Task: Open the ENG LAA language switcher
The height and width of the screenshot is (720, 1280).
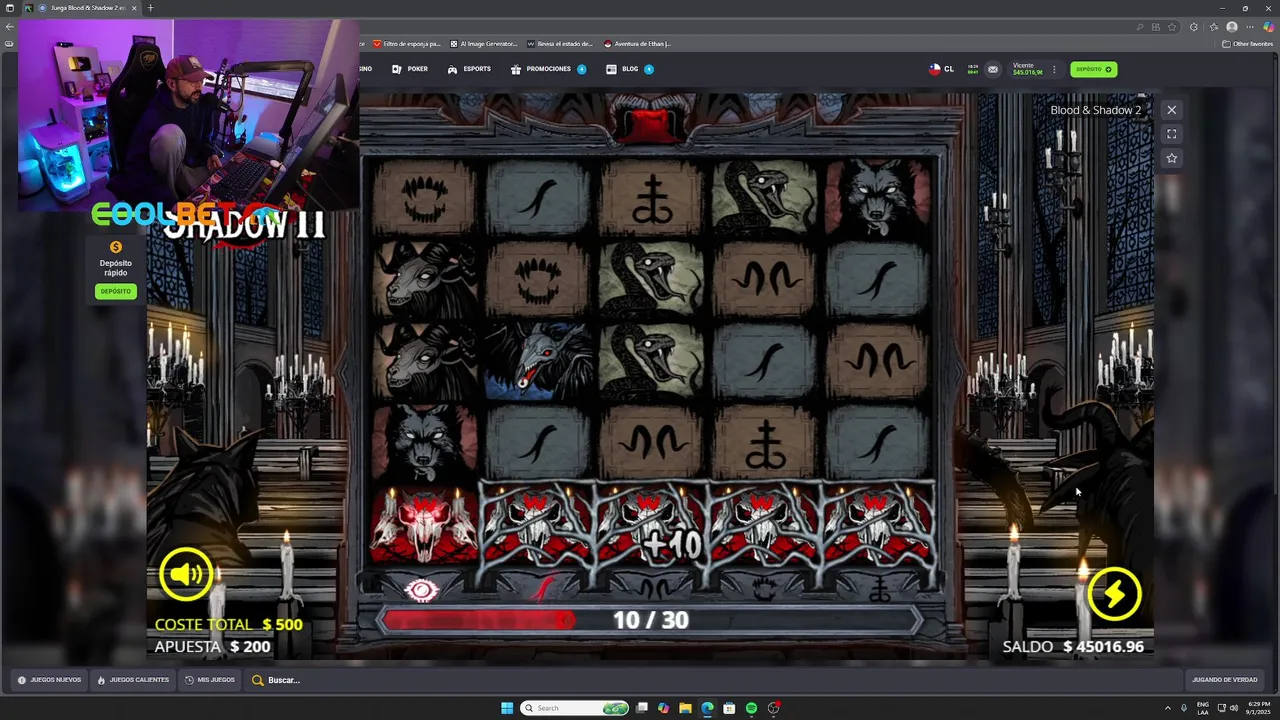Action: pos(1203,708)
